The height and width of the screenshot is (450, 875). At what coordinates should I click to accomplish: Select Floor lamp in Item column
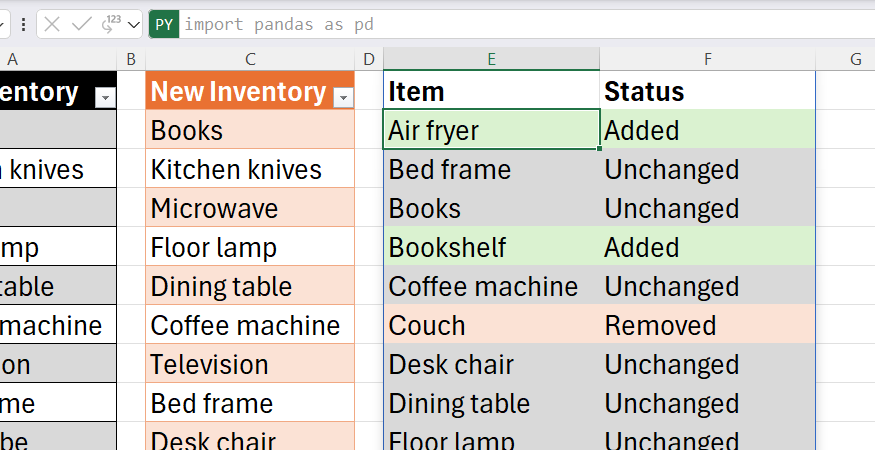pos(492,437)
